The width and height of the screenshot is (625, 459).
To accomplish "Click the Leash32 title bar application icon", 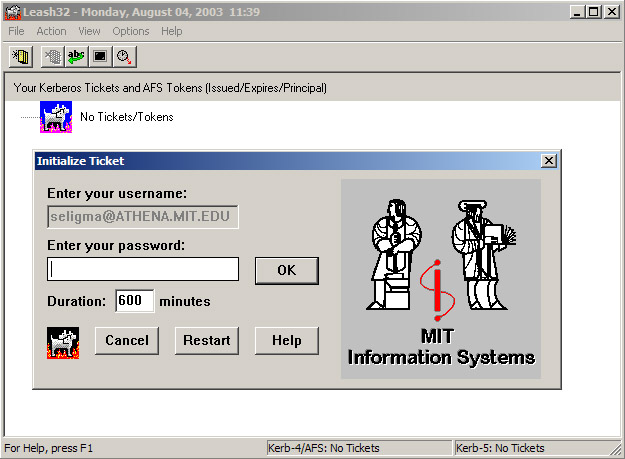I will (11, 11).
